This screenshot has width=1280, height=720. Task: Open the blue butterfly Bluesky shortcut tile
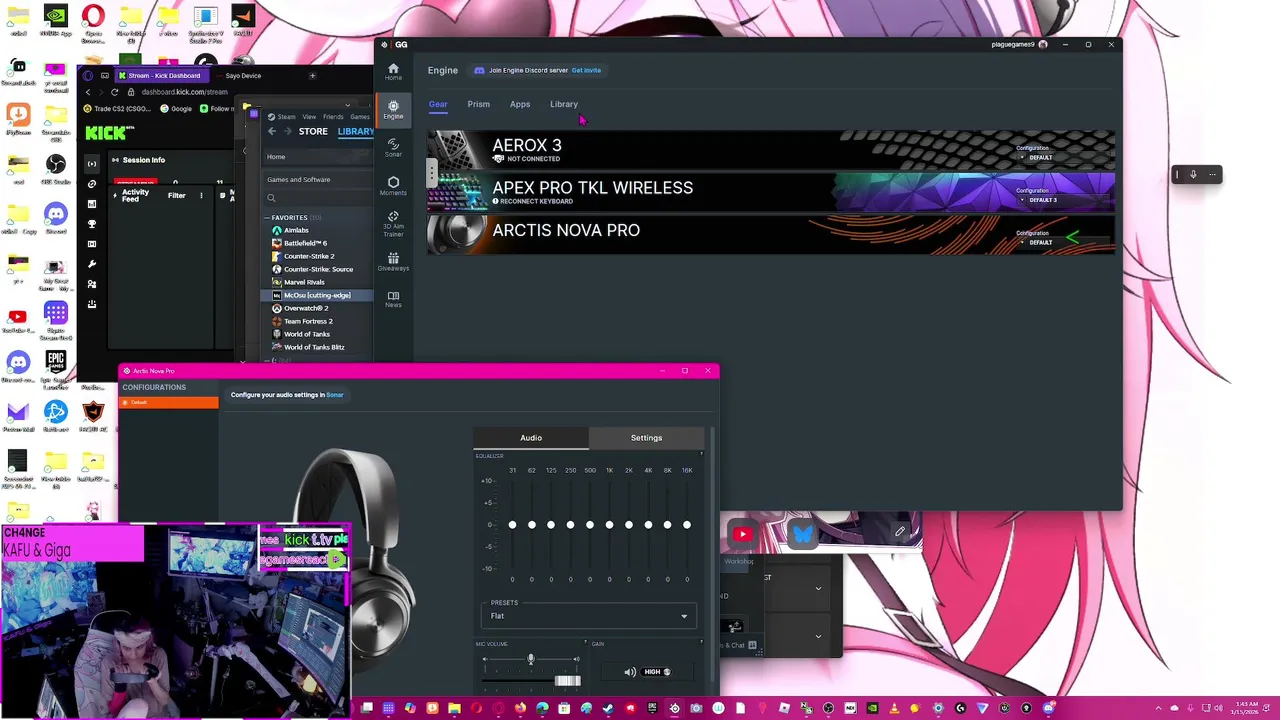tap(803, 534)
